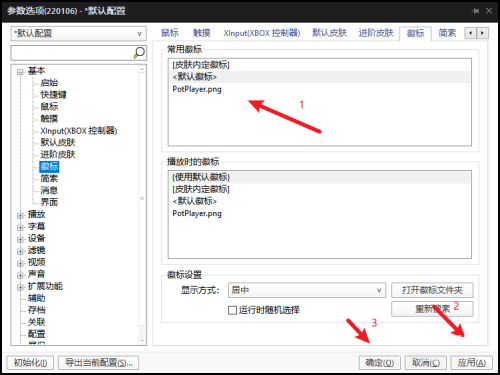Select PotPlayer.png in 常用徽标 list
Image resolution: width=500 pixels, height=375 pixels.
click(x=320, y=89)
